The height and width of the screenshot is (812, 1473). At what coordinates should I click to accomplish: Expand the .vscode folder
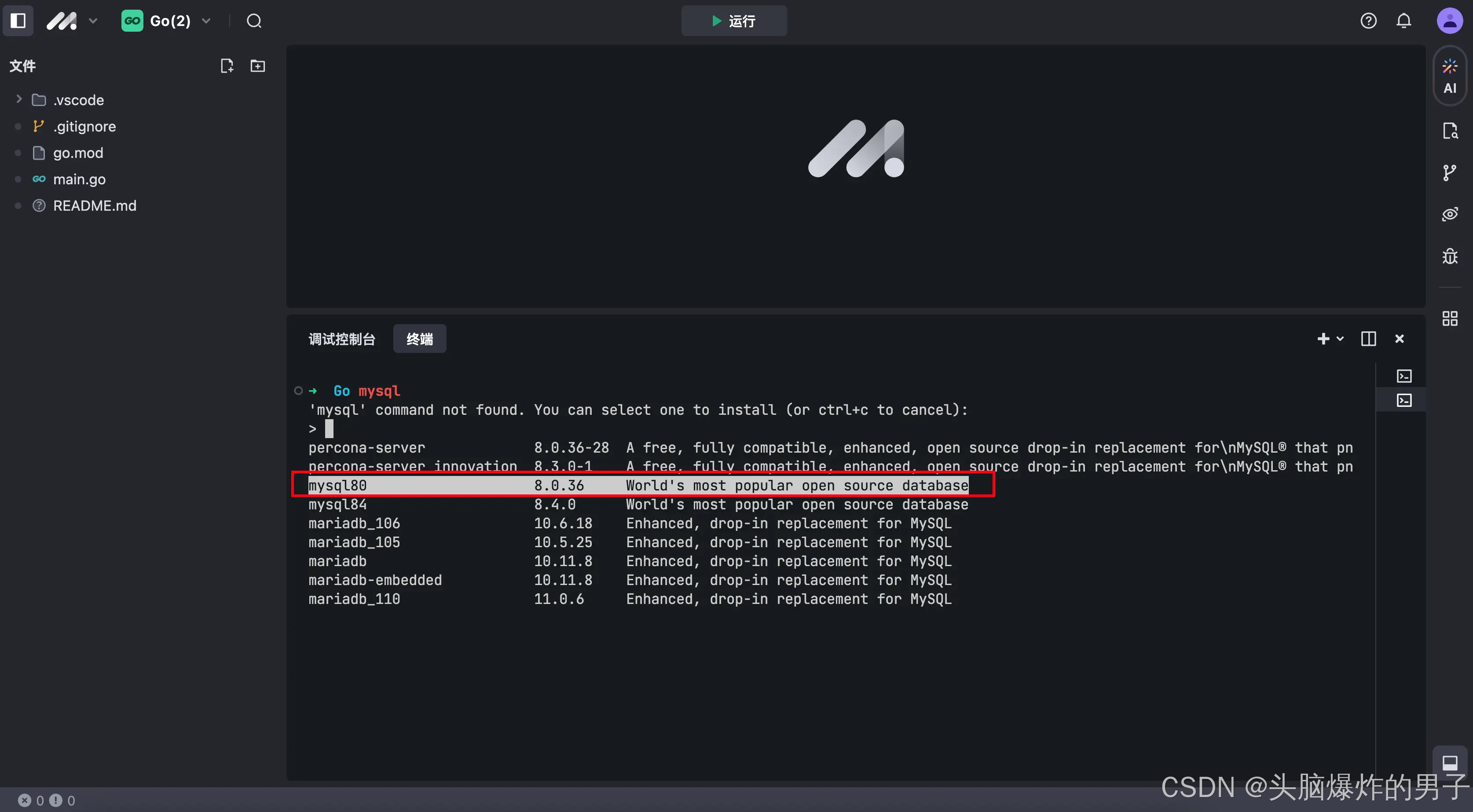pos(18,99)
